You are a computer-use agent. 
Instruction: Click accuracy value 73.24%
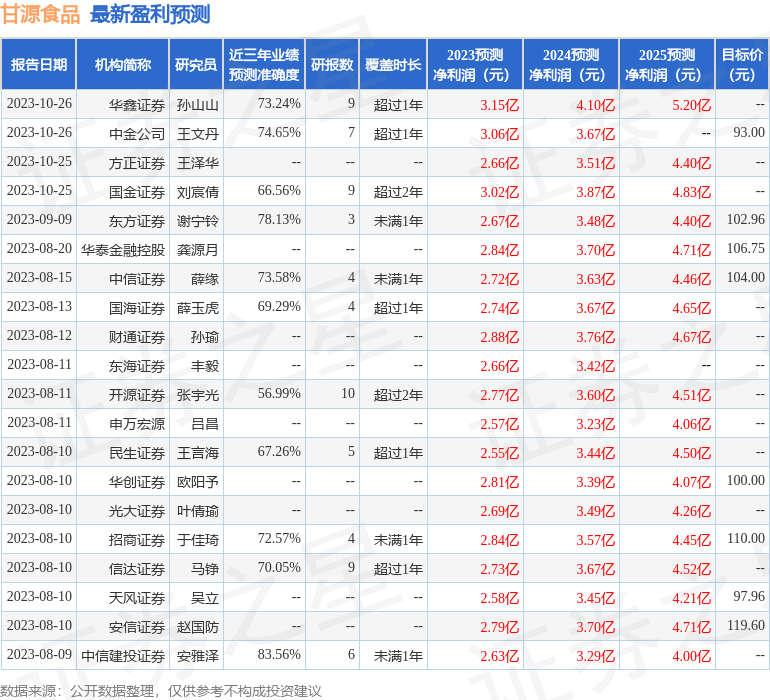[x=279, y=103]
